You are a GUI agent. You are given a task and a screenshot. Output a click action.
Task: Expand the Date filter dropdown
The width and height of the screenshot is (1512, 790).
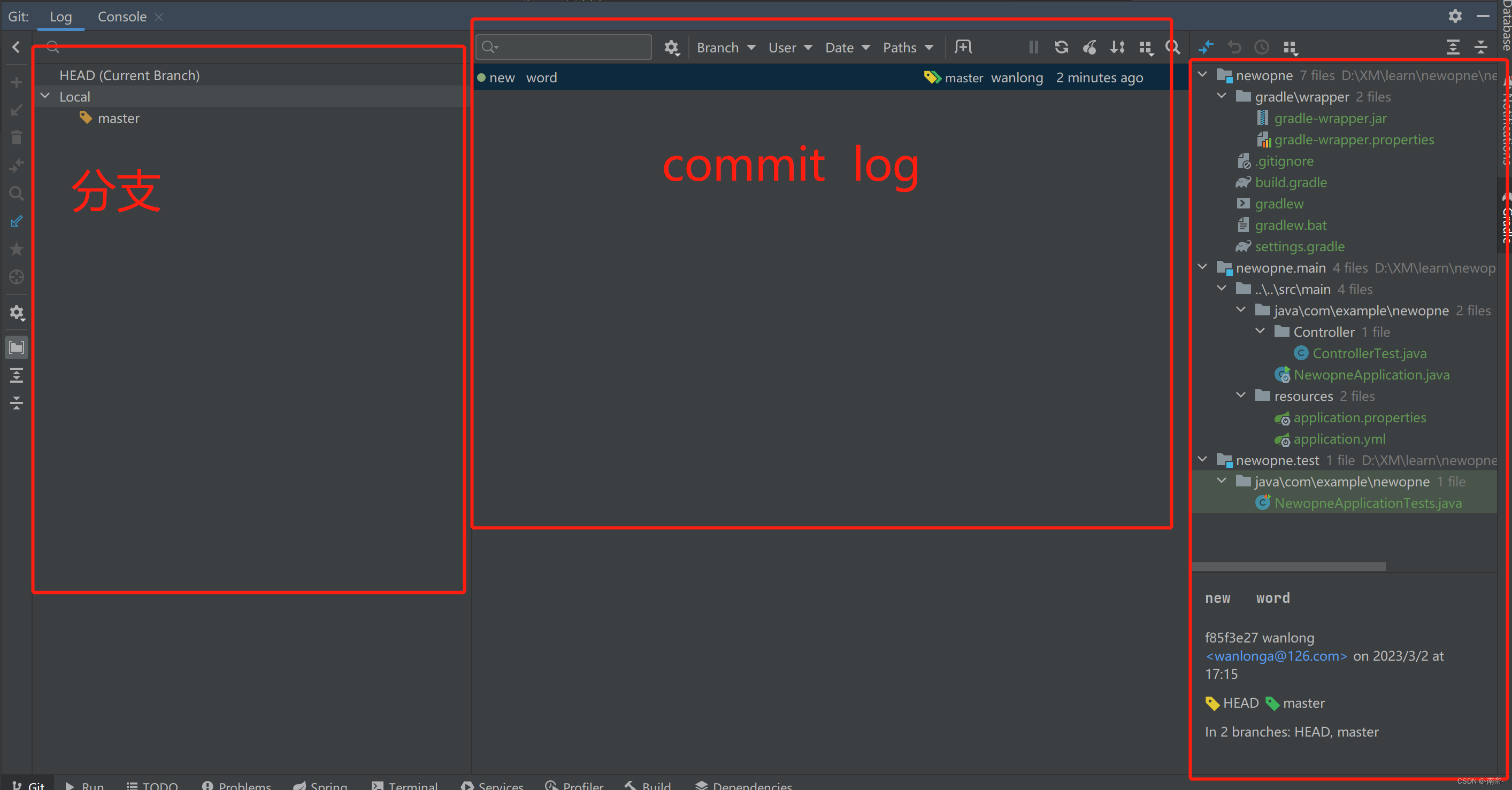click(x=845, y=47)
